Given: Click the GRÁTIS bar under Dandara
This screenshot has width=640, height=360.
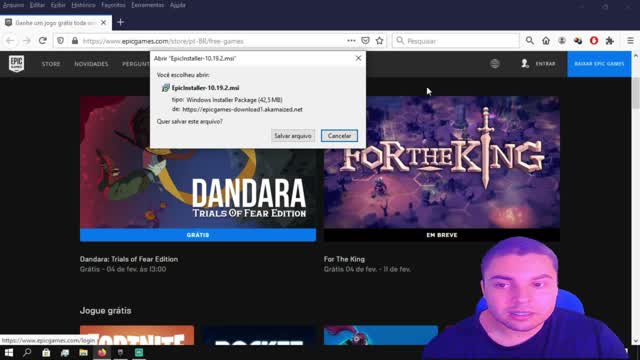Looking at the screenshot, I should [x=198, y=235].
